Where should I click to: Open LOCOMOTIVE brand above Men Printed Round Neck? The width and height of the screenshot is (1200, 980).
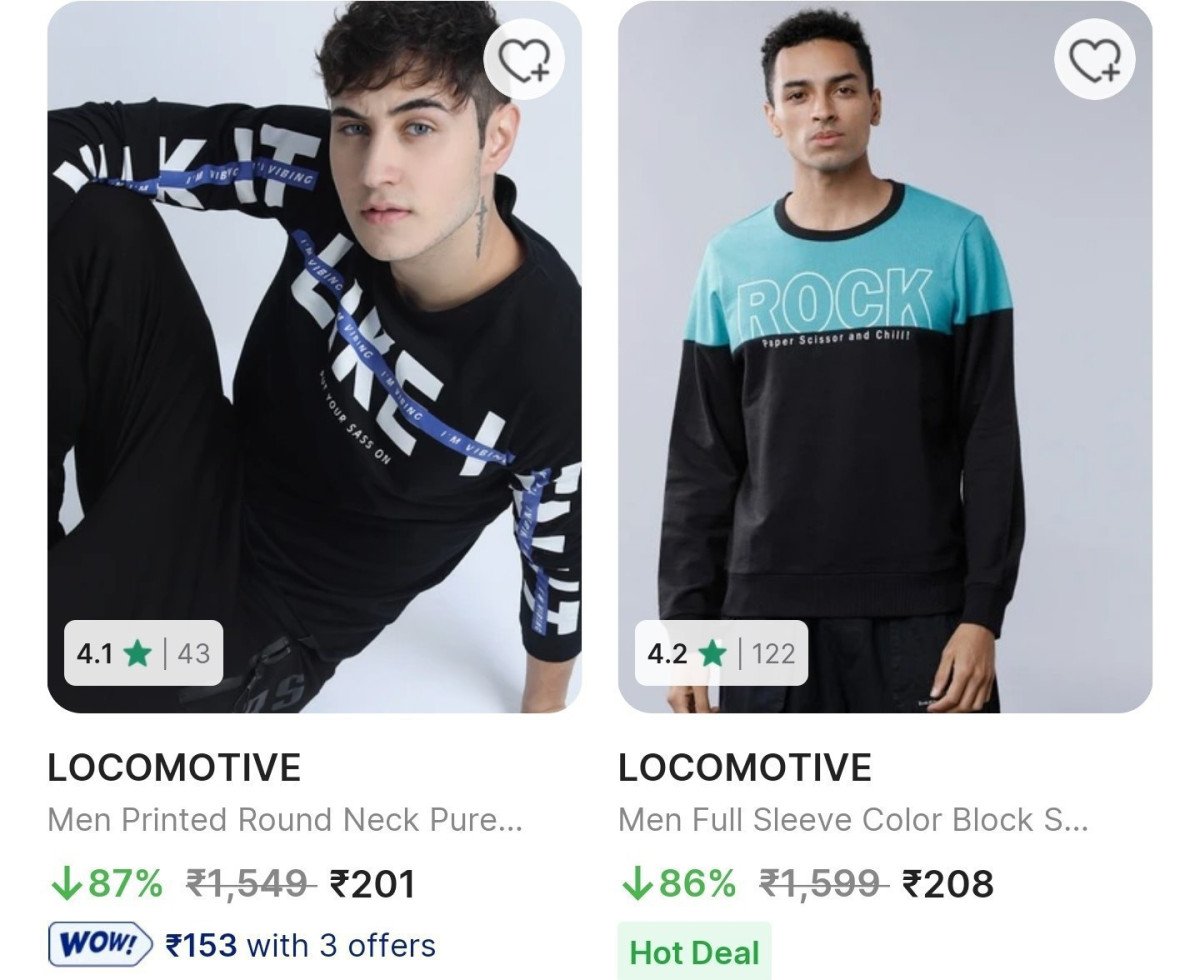tap(174, 768)
